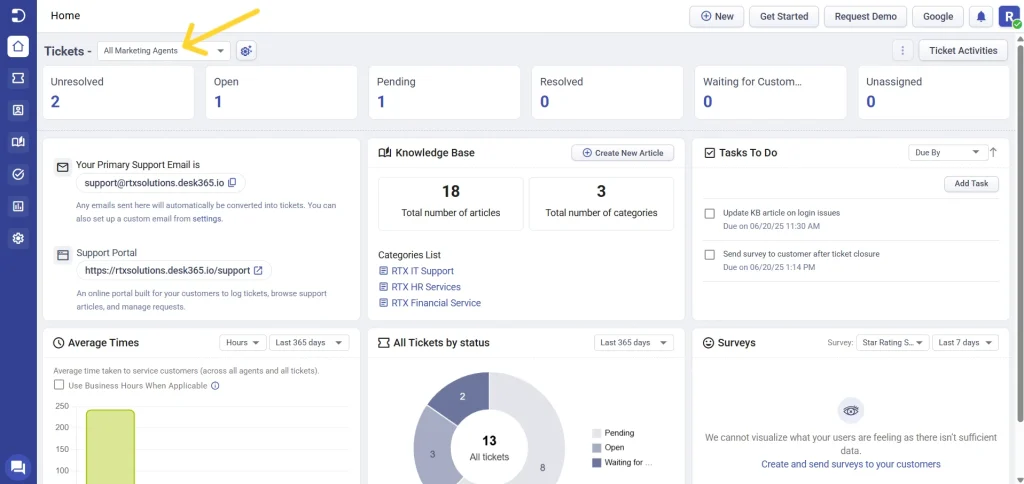Open support portal in new tab icon
The image size is (1024, 484).
pos(258,270)
